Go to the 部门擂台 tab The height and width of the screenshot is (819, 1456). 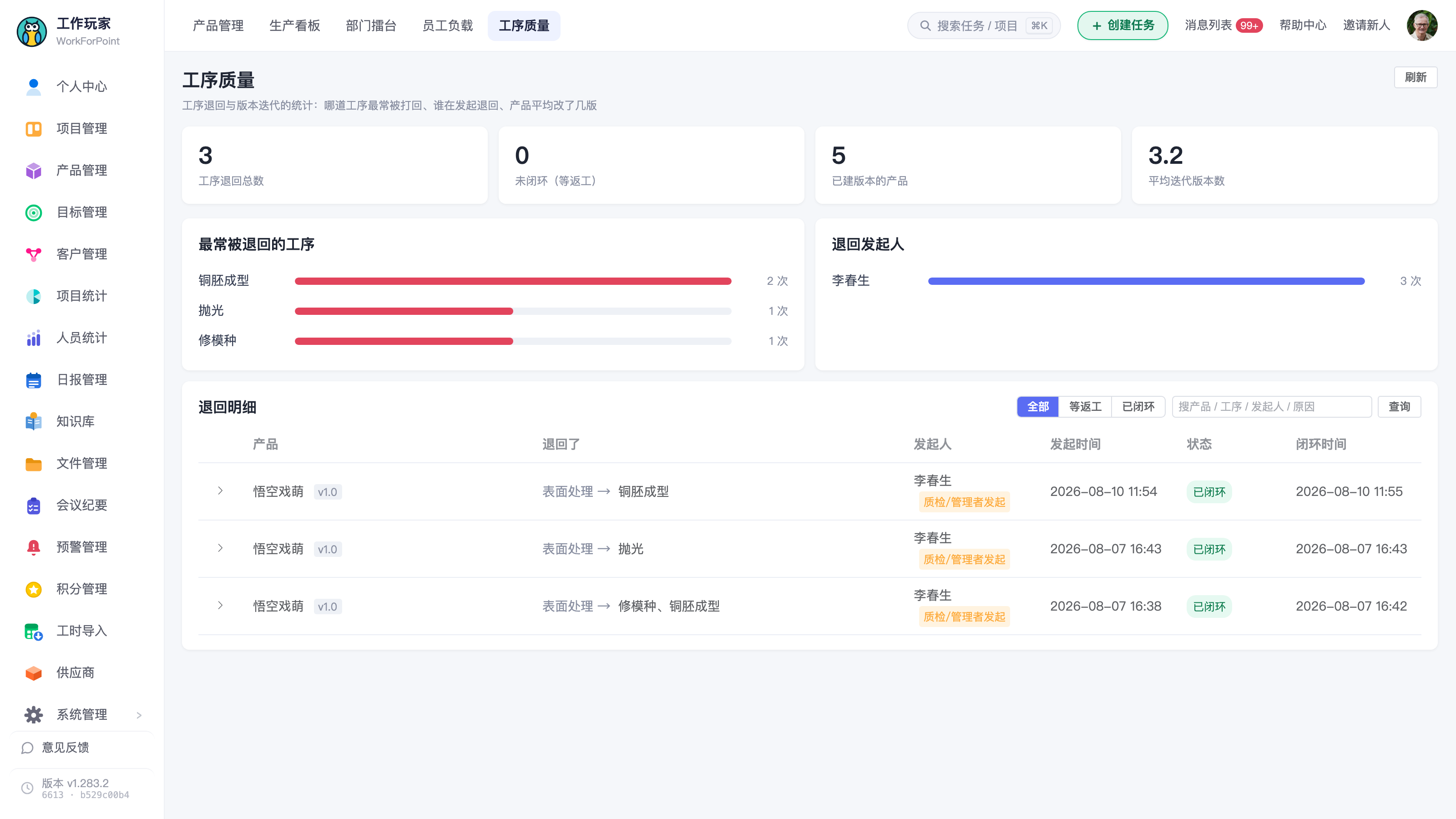371,25
